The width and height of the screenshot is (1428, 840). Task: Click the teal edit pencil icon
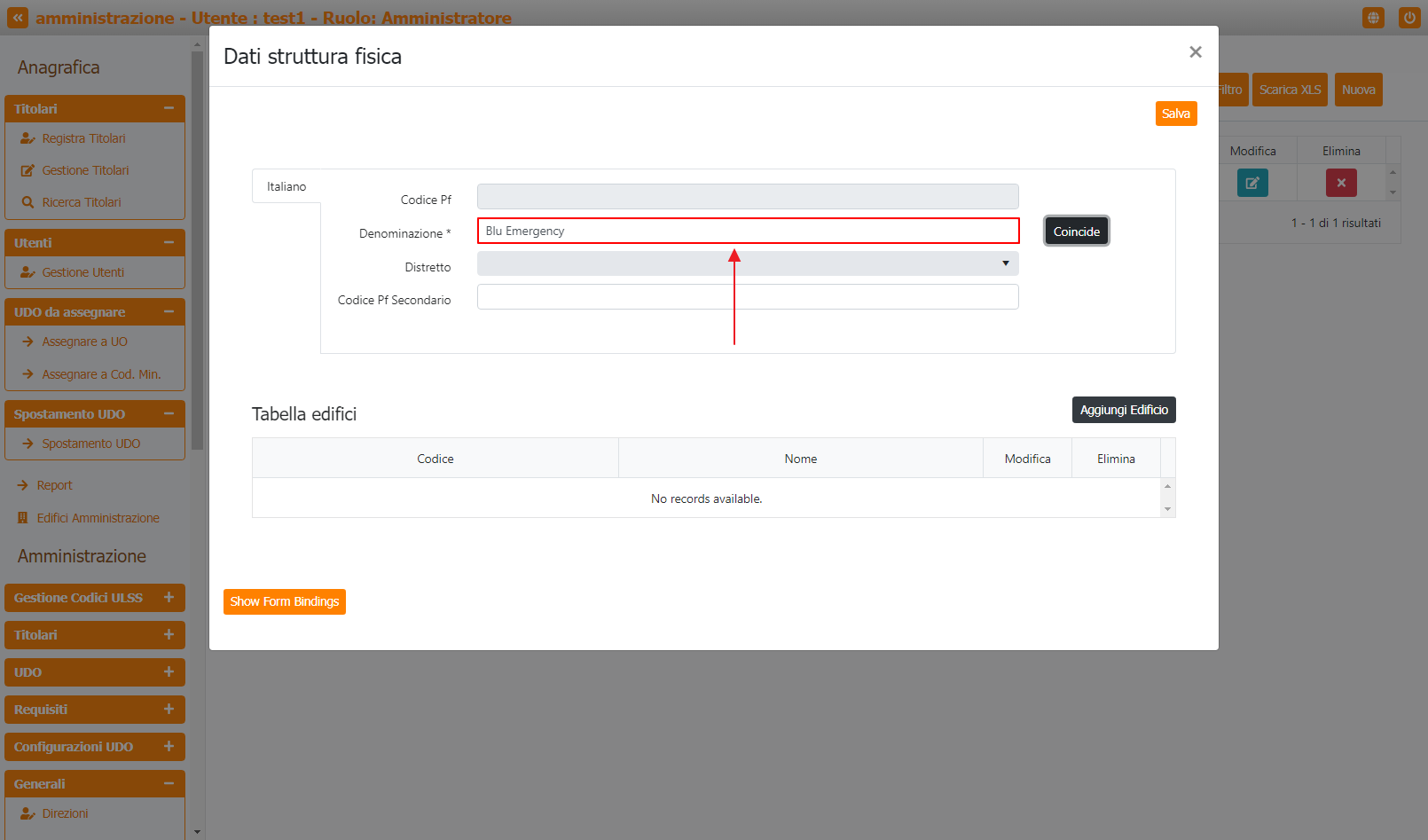tap(1252, 183)
